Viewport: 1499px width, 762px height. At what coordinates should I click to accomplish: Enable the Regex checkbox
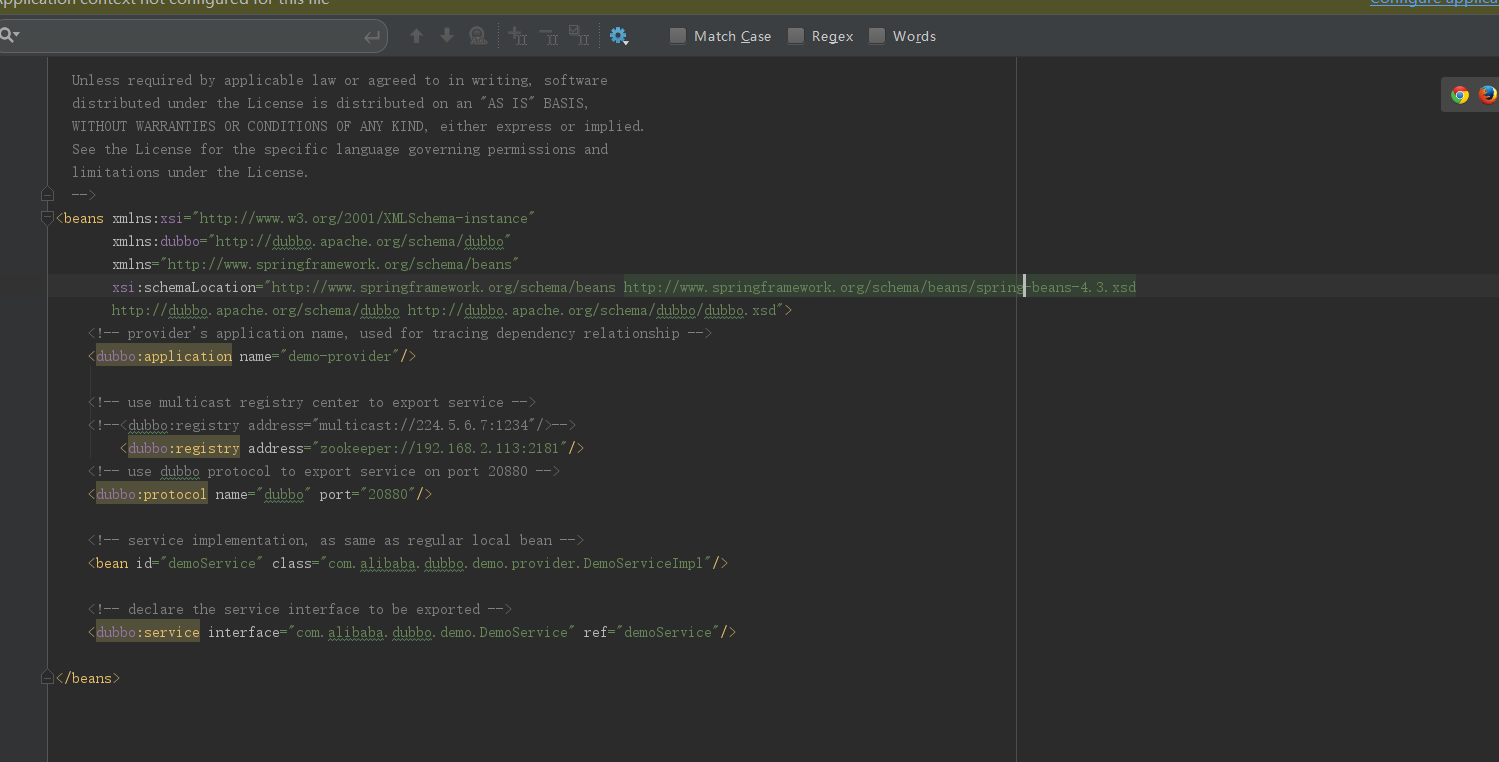point(796,36)
